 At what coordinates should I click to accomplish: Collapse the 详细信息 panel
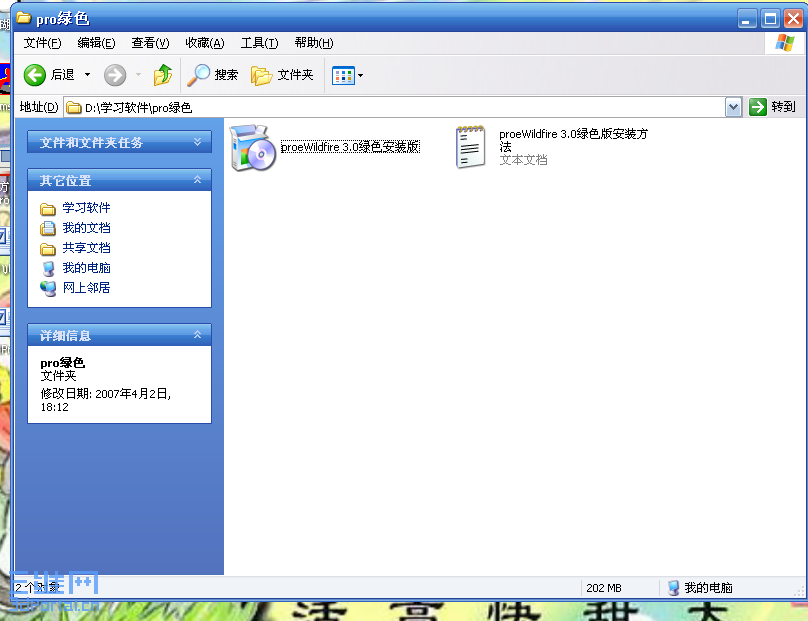click(x=120, y=335)
